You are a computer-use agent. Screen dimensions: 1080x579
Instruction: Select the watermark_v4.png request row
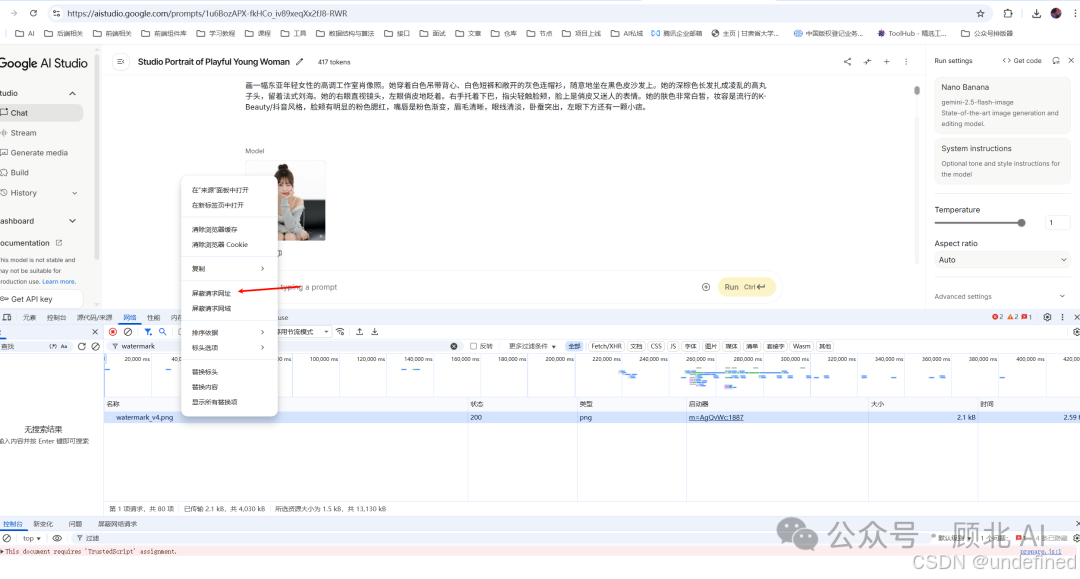[x=145, y=417]
